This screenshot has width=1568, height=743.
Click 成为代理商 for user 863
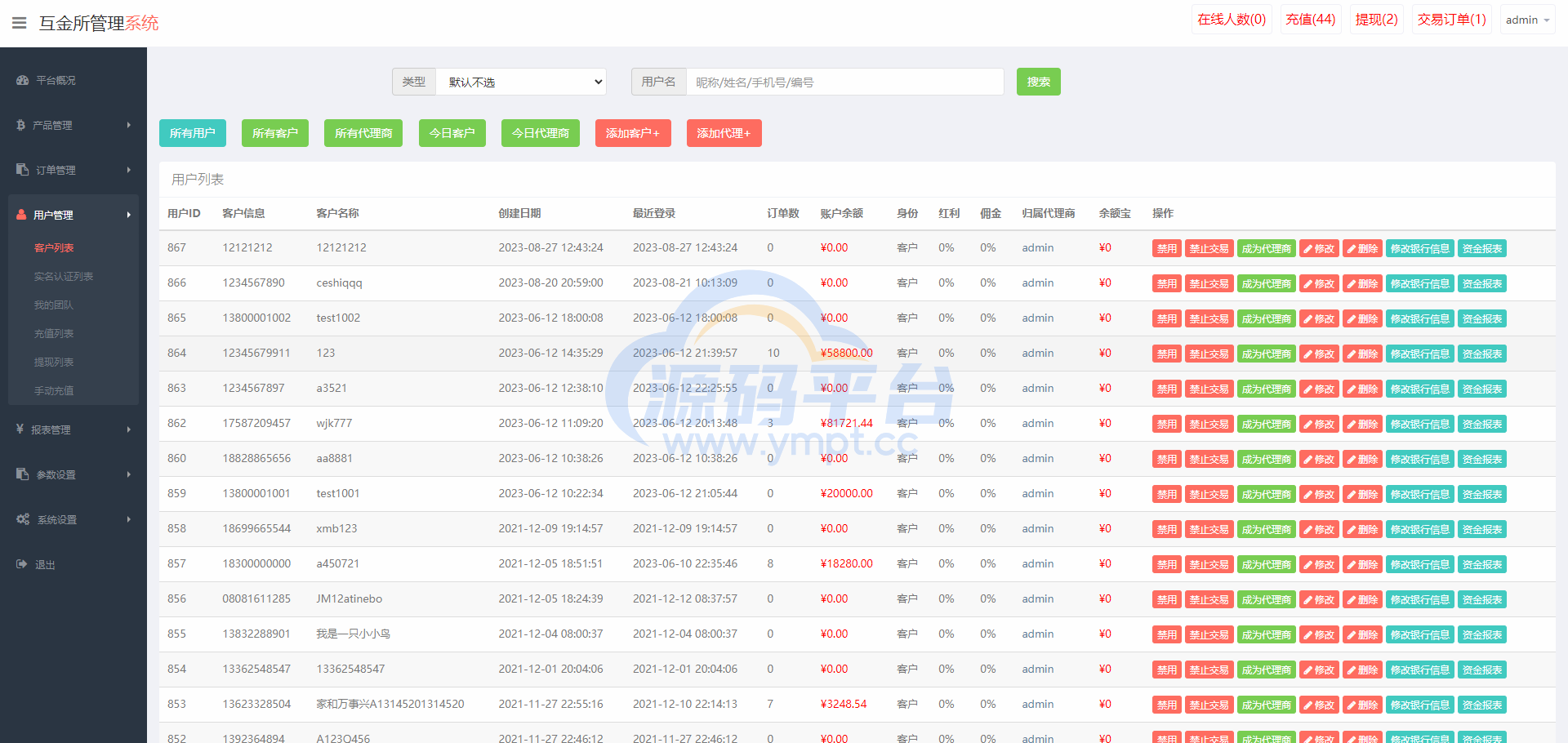tap(1267, 389)
